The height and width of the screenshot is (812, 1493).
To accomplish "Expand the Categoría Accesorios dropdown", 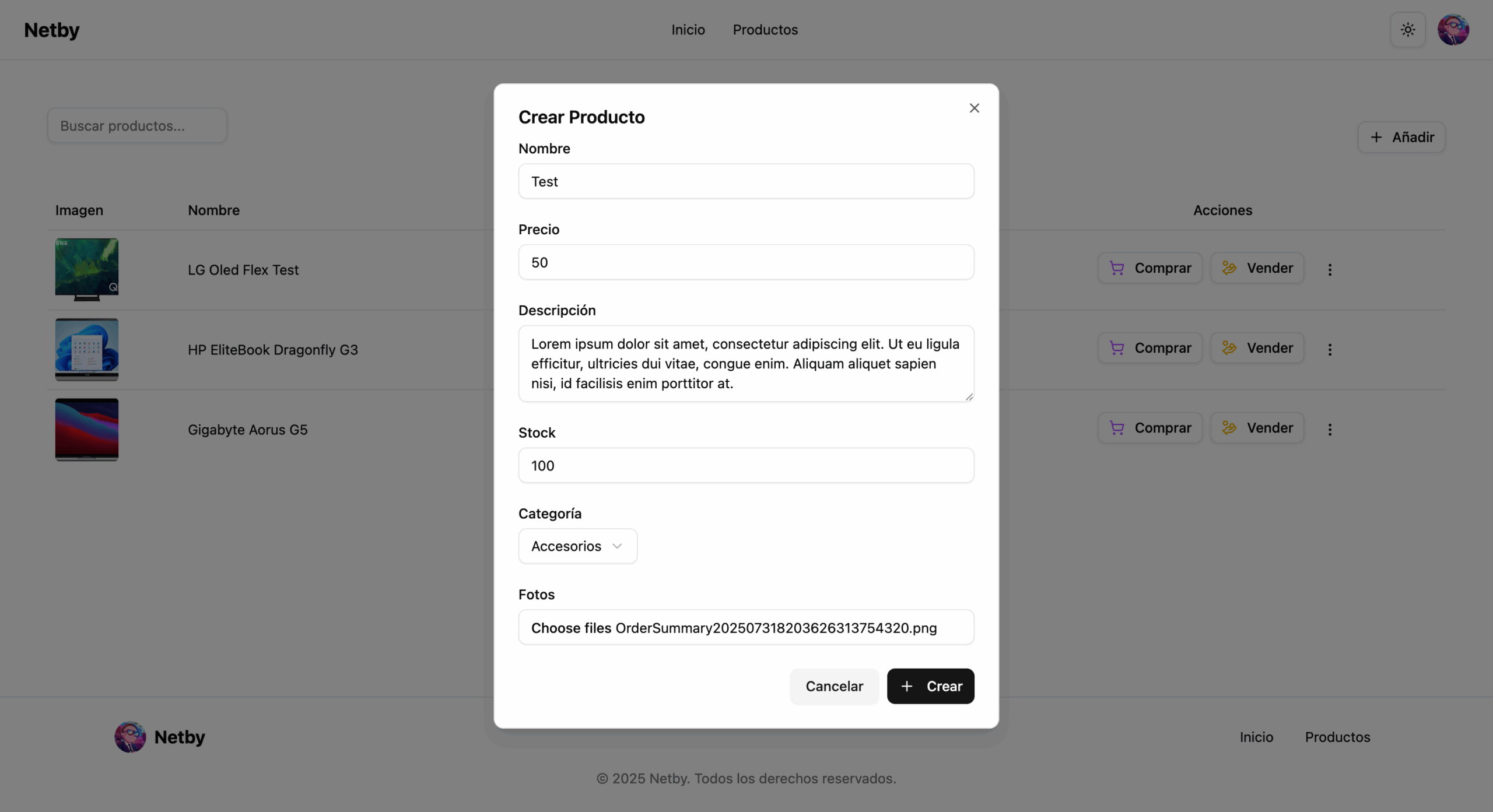I will [x=577, y=546].
